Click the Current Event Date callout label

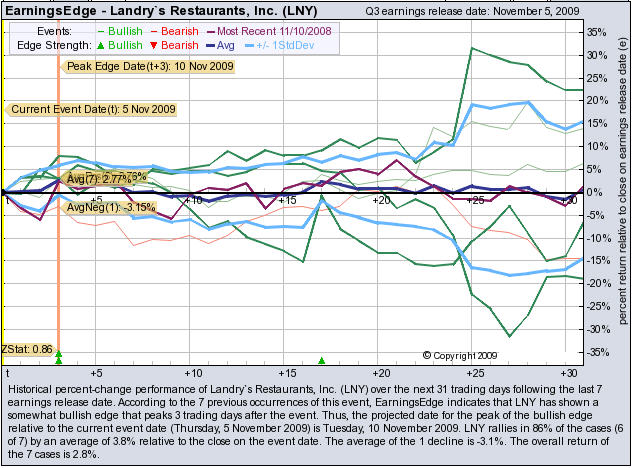coord(78,108)
